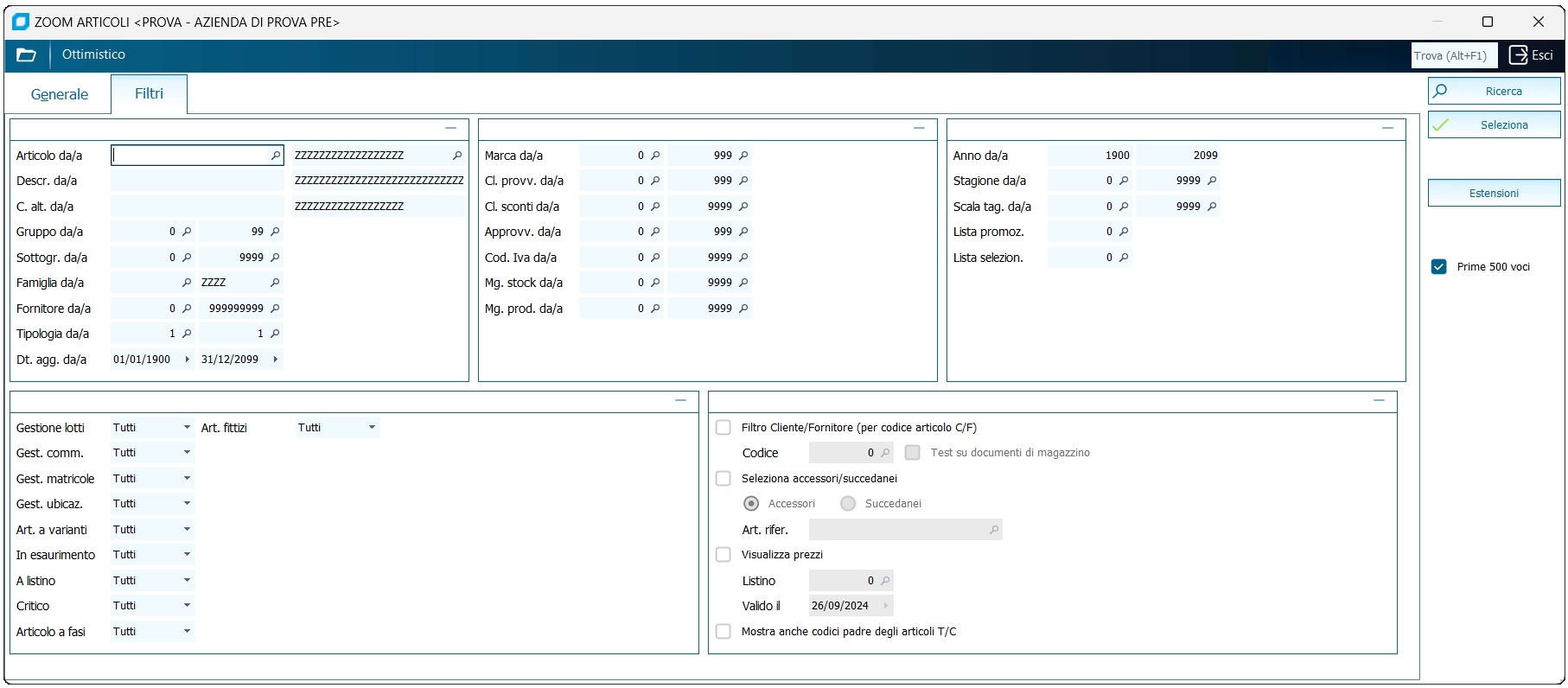Select the Filtri tab
The height and width of the screenshot is (688, 1568).
[149, 93]
